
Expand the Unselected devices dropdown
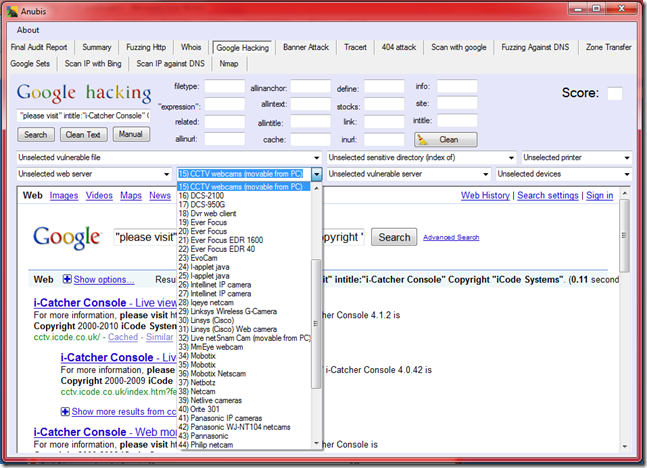point(627,174)
